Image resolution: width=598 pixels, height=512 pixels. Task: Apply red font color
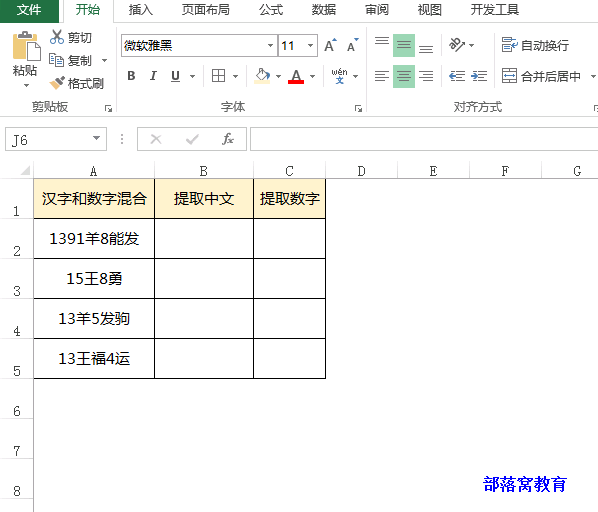click(296, 76)
